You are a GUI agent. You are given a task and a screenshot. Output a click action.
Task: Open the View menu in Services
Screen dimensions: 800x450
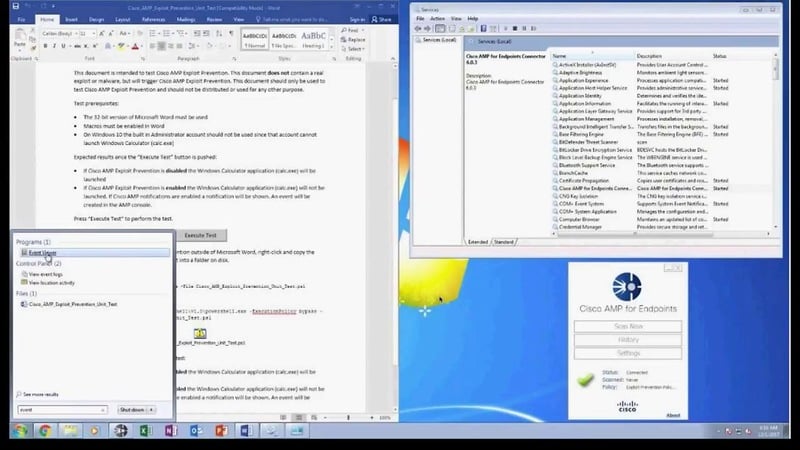(456, 18)
